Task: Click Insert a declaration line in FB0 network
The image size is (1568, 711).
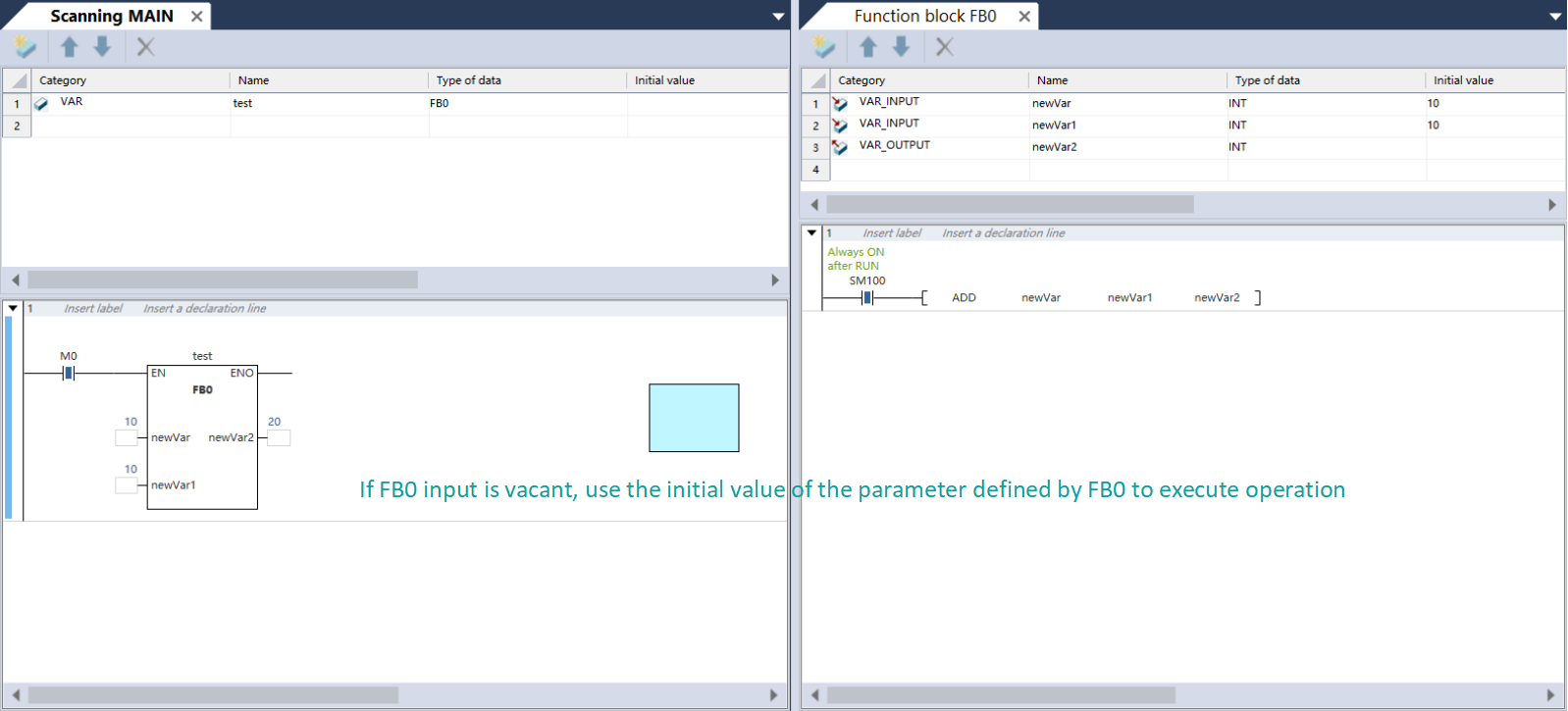Action: tap(1003, 233)
